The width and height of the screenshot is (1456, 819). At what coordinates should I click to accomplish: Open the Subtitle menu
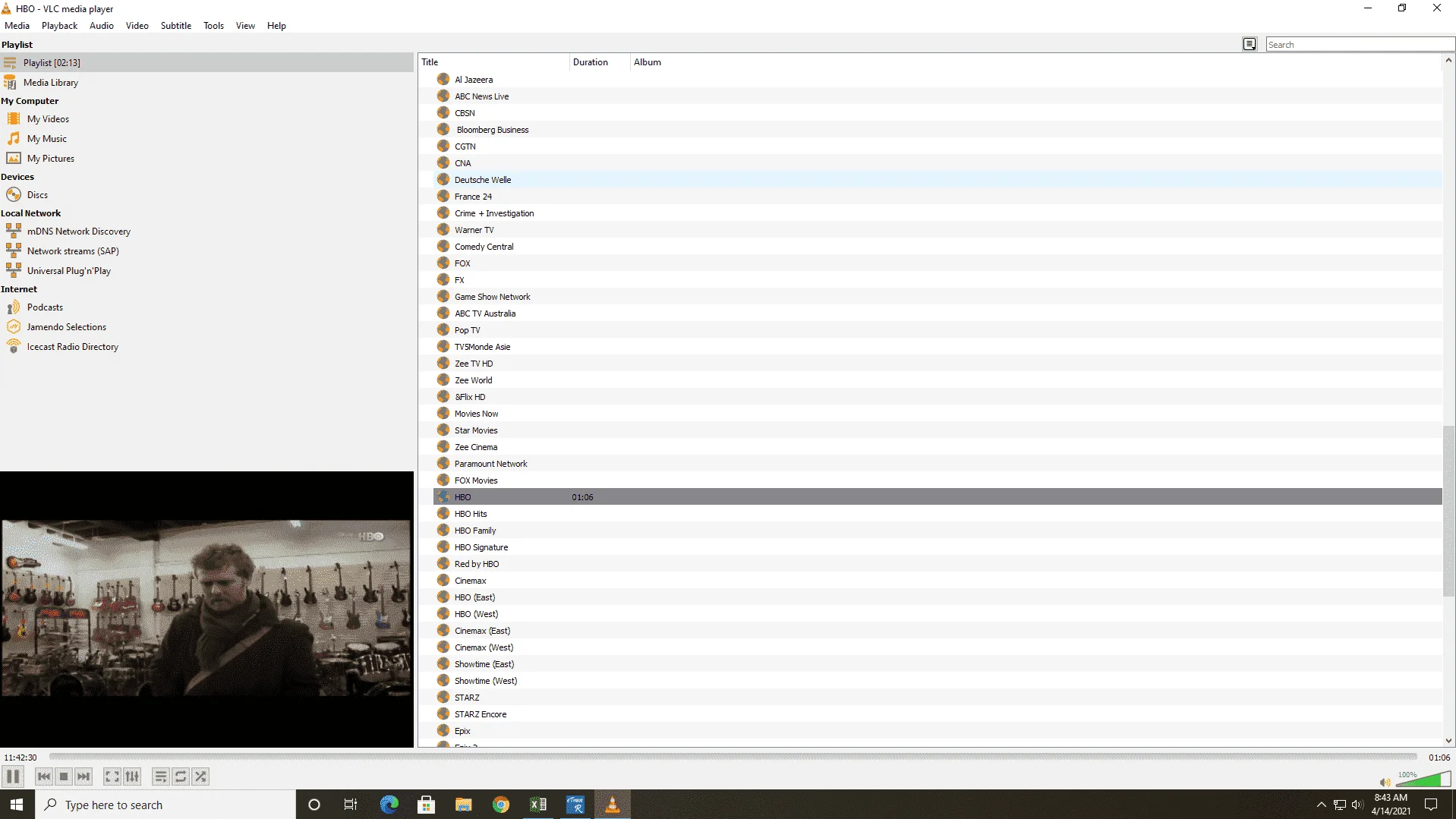tap(176, 26)
